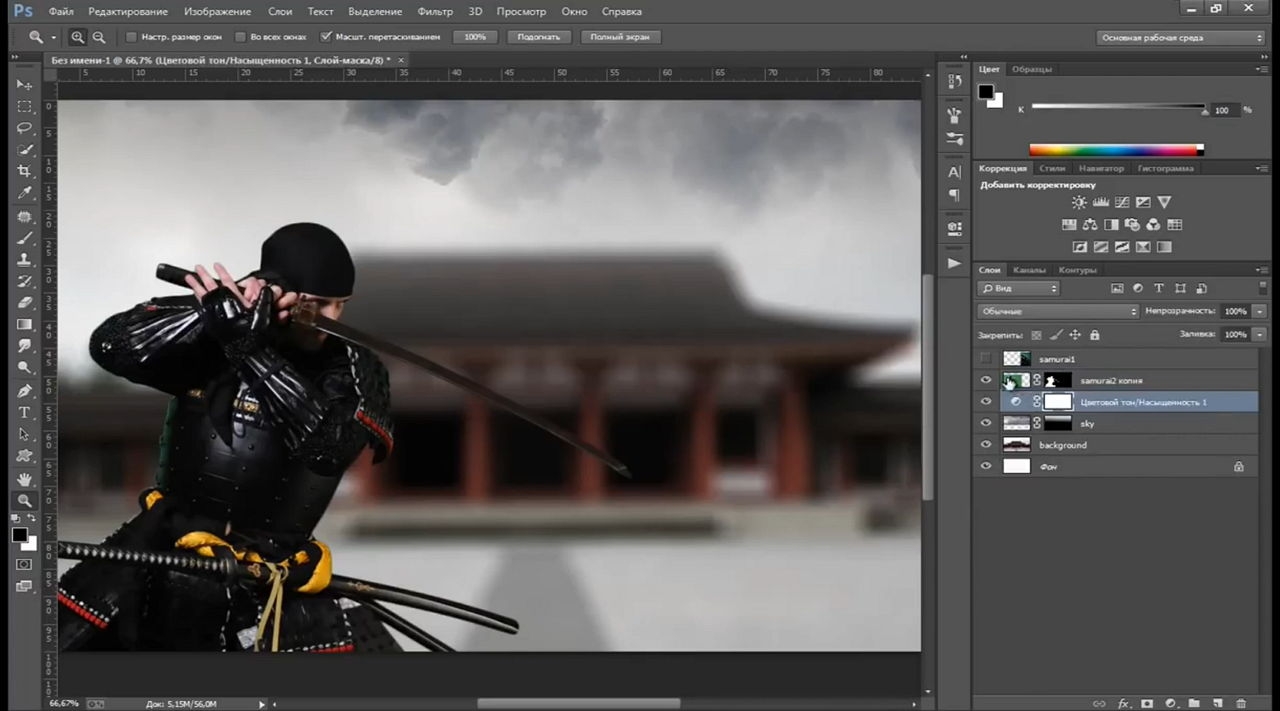1280x711 pixels.
Task: Click the 100% zoom button
Action: pos(475,37)
